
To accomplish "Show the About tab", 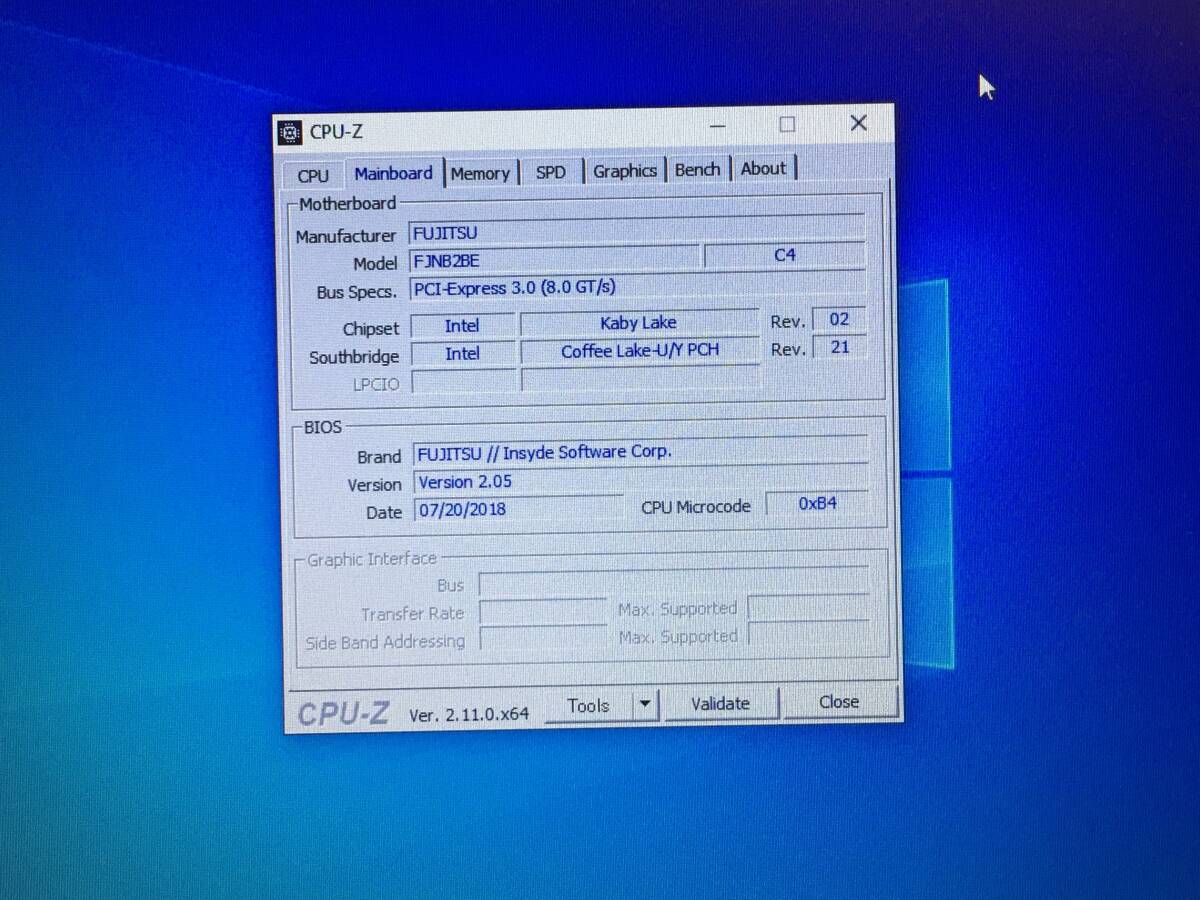I will [x=764, y=168].
